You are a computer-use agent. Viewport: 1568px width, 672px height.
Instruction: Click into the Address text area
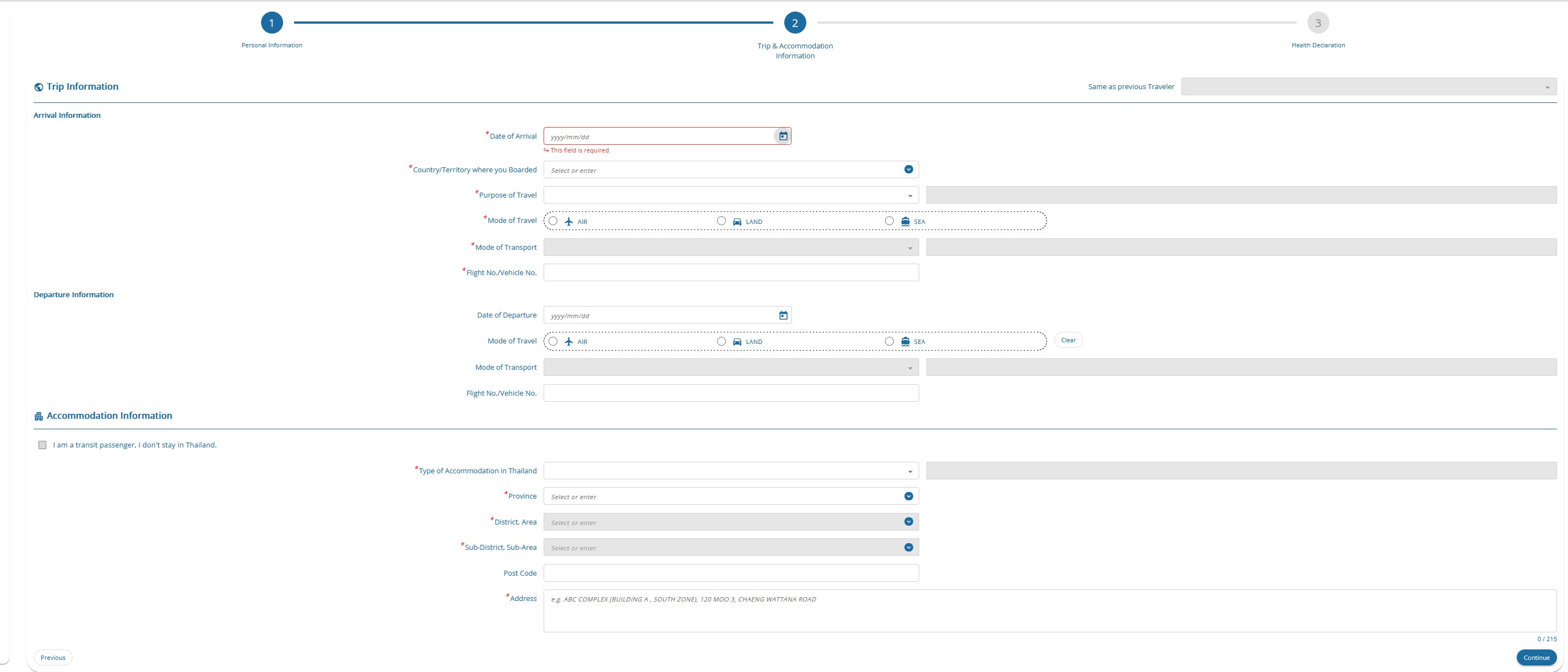coord(1049,610)
